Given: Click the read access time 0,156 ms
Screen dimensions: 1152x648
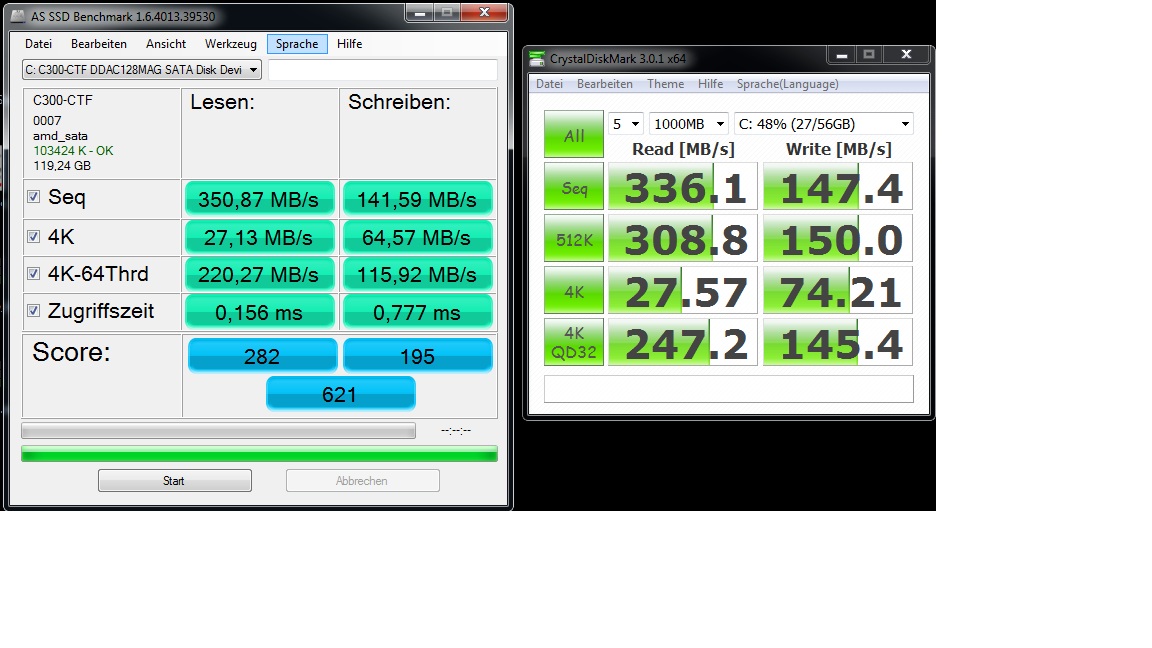Looking at the screenshot, I should point(259,312).
